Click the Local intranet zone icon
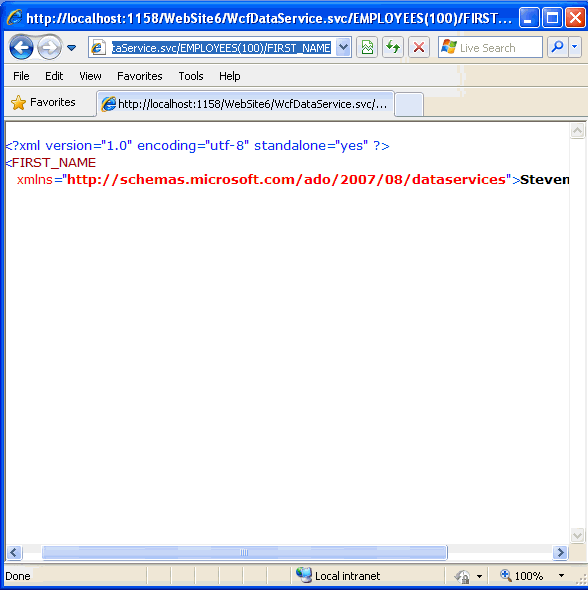 coord(304,575)
